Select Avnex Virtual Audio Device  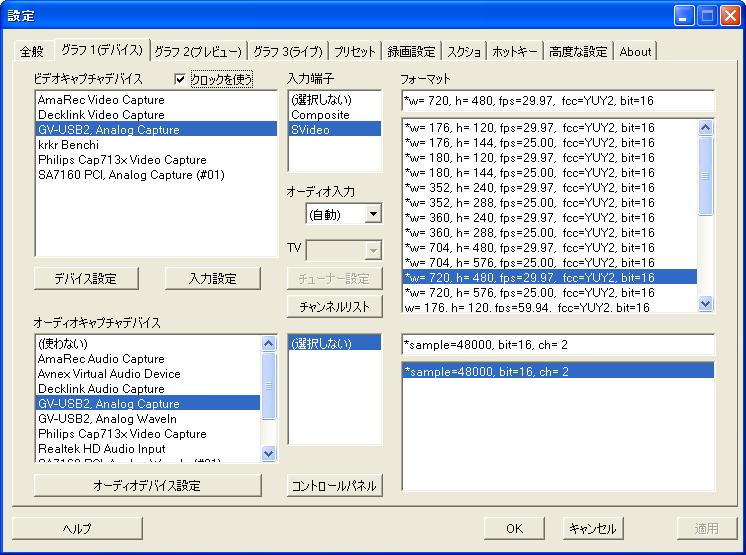click(x=148, y=374)
